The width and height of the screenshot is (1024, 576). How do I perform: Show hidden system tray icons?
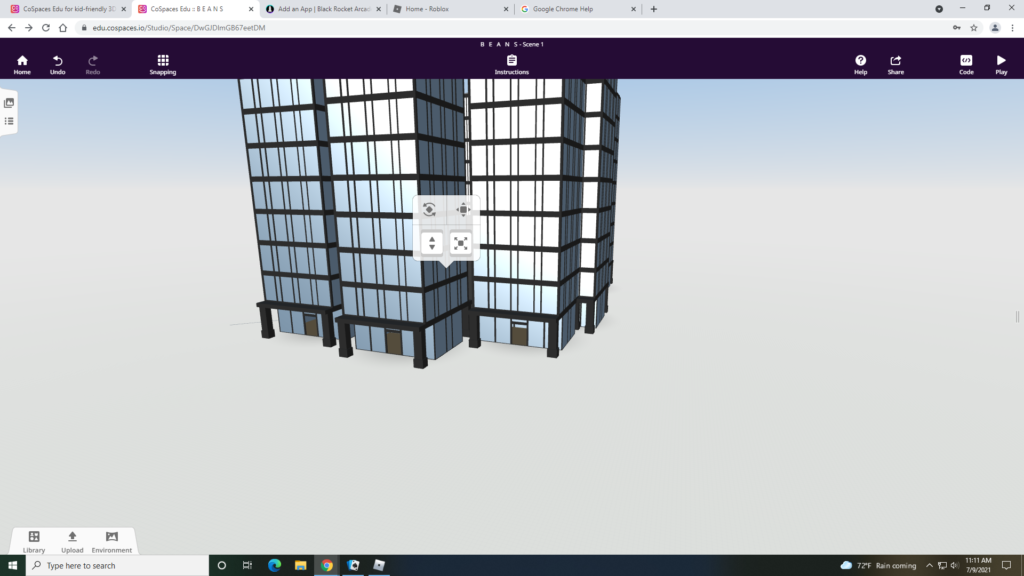[x=929, y=566]
